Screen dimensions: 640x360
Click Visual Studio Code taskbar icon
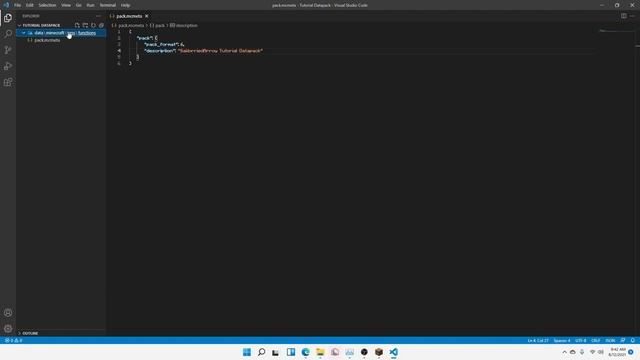393,352
